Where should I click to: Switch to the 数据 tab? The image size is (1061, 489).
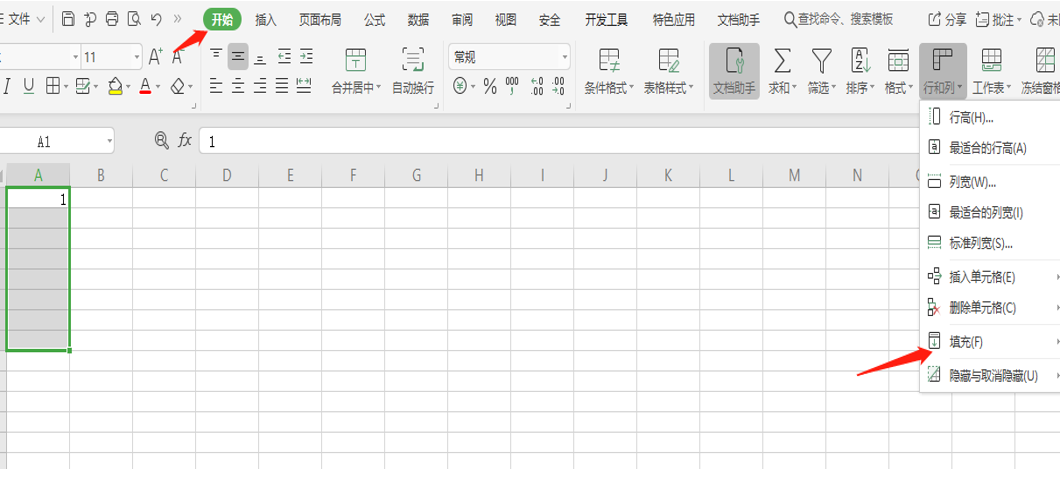(418, 20)
